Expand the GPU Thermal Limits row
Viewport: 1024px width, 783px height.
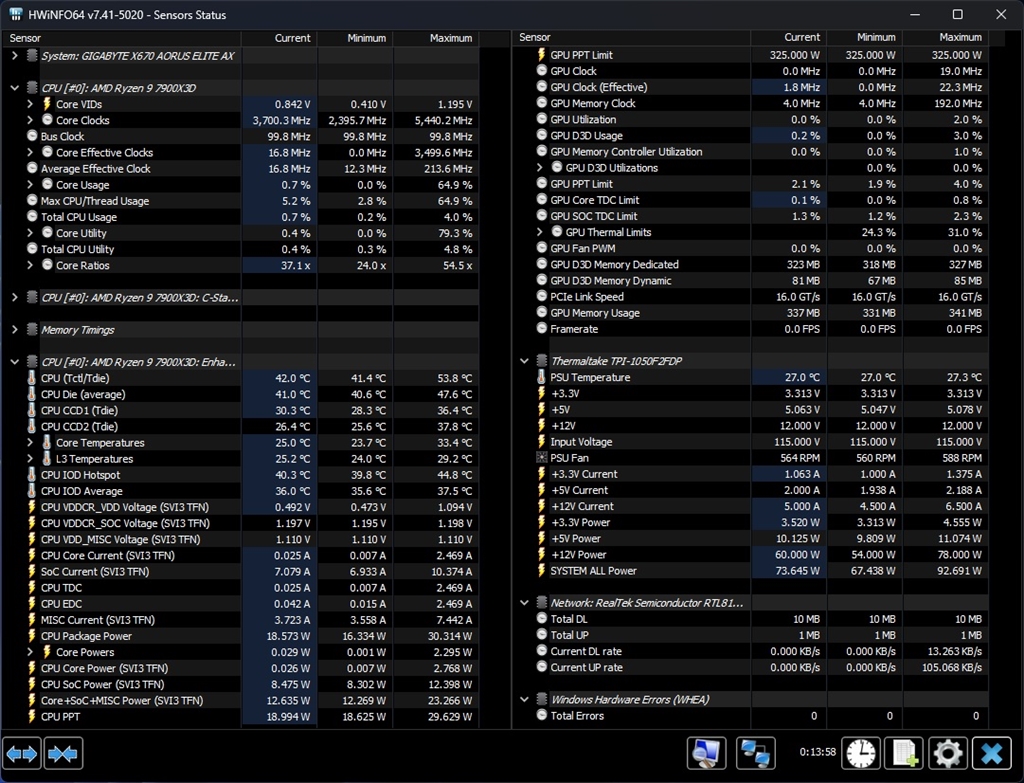(x=539, y=232)
